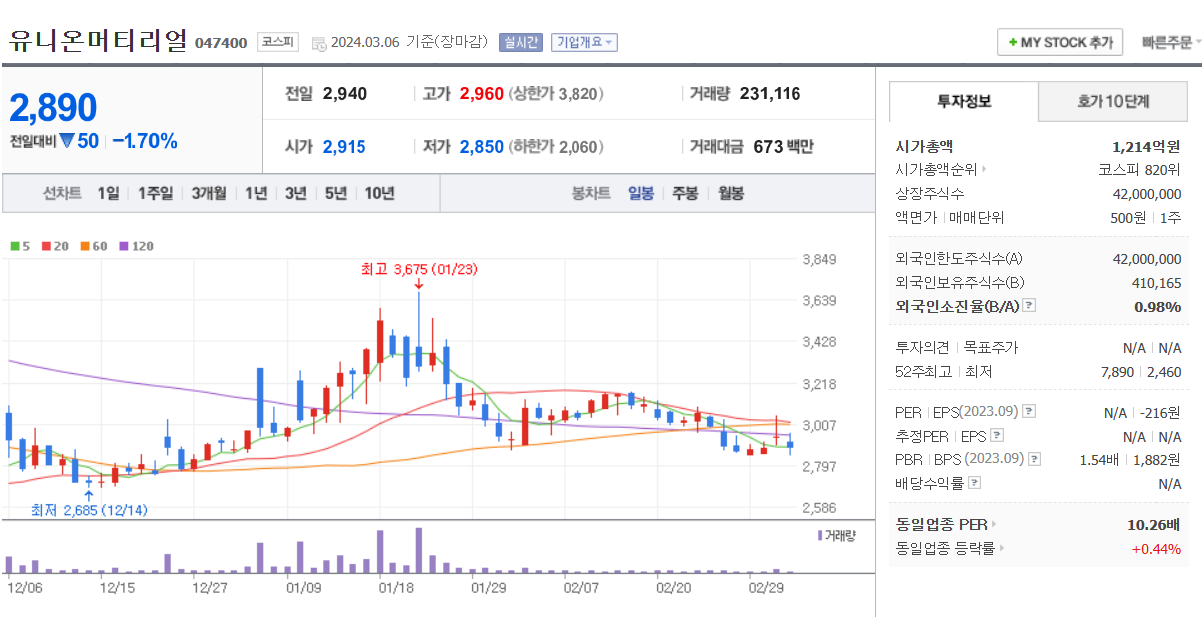1203x617 pixels.
Task: Open help icon next to PER EPS(2023.09)
Action: 1029,412
